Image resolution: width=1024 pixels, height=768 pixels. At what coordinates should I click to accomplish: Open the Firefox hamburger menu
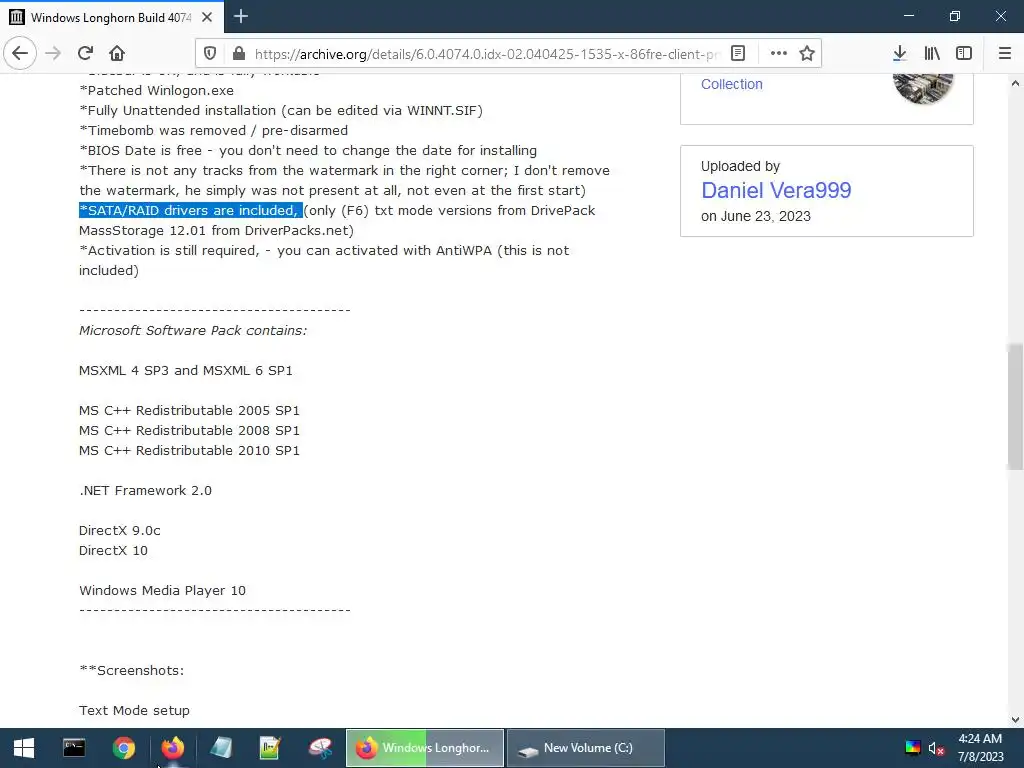pyautogui.click(x=1005, y=53)
